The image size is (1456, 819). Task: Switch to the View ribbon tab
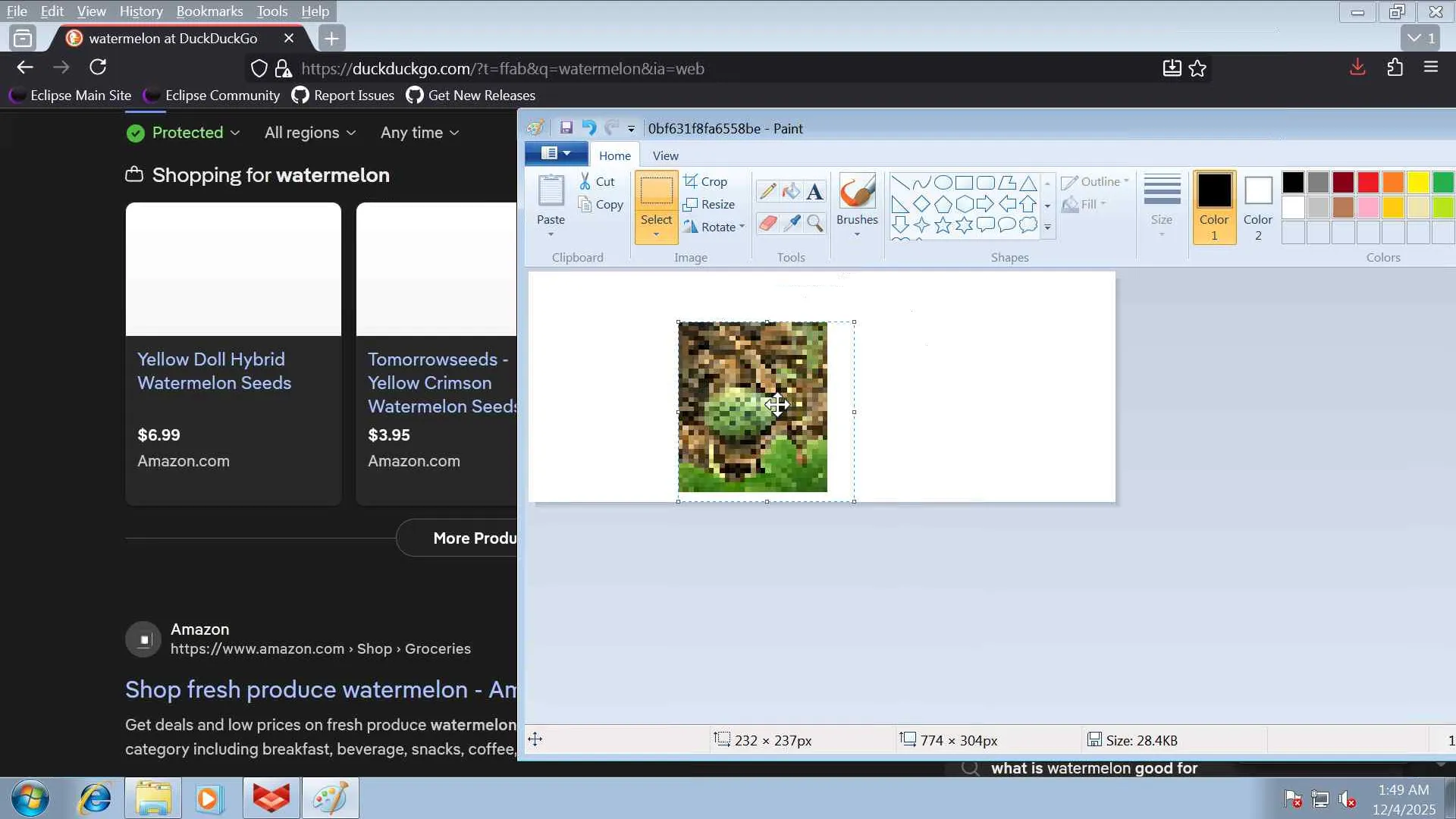[x=665, y=155]
